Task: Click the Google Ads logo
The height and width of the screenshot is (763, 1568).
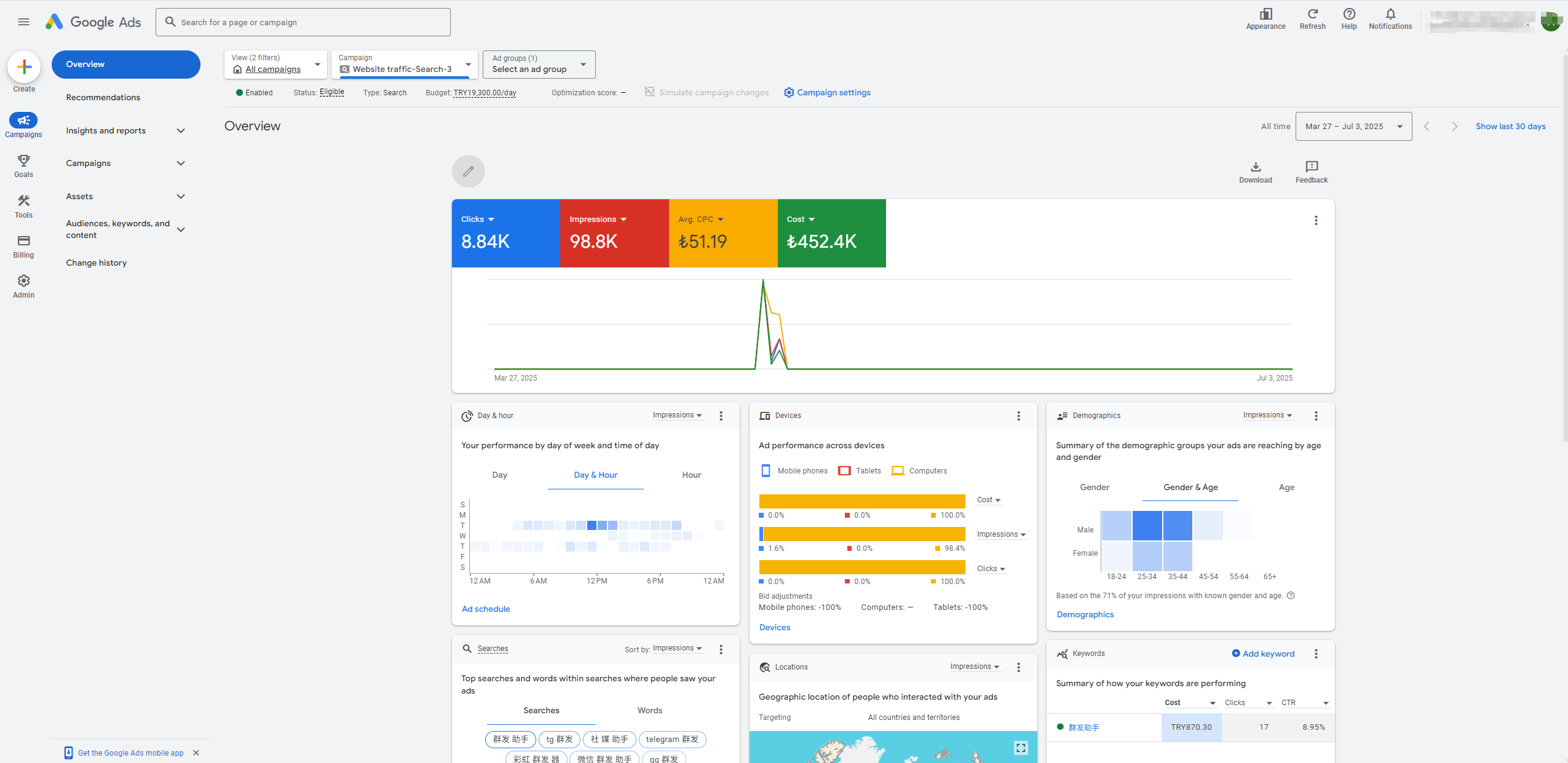Action: (x=93, y=22)
